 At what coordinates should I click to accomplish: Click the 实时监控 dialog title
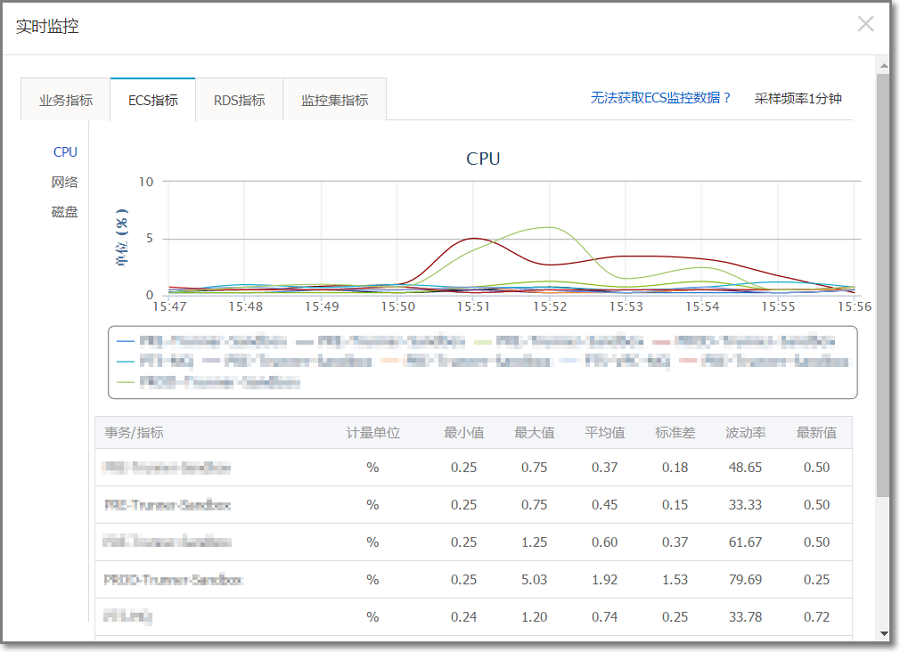tap(47, 26)
